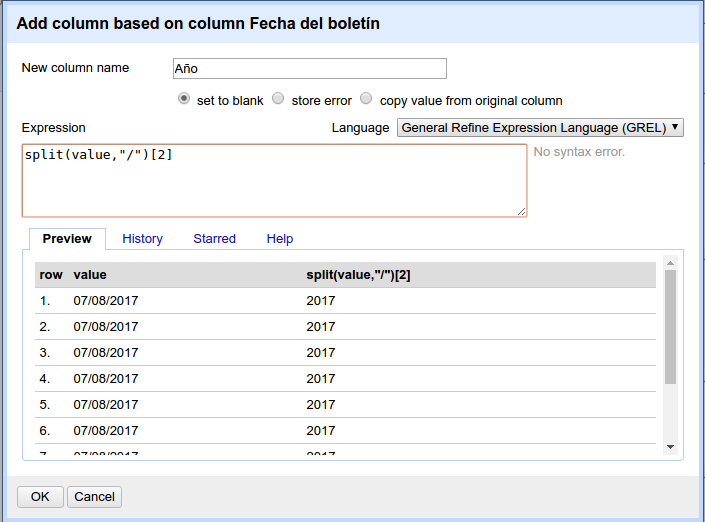Click the resize handle of expression box
This screenshot has height=522, width=705.
point(521,212)
